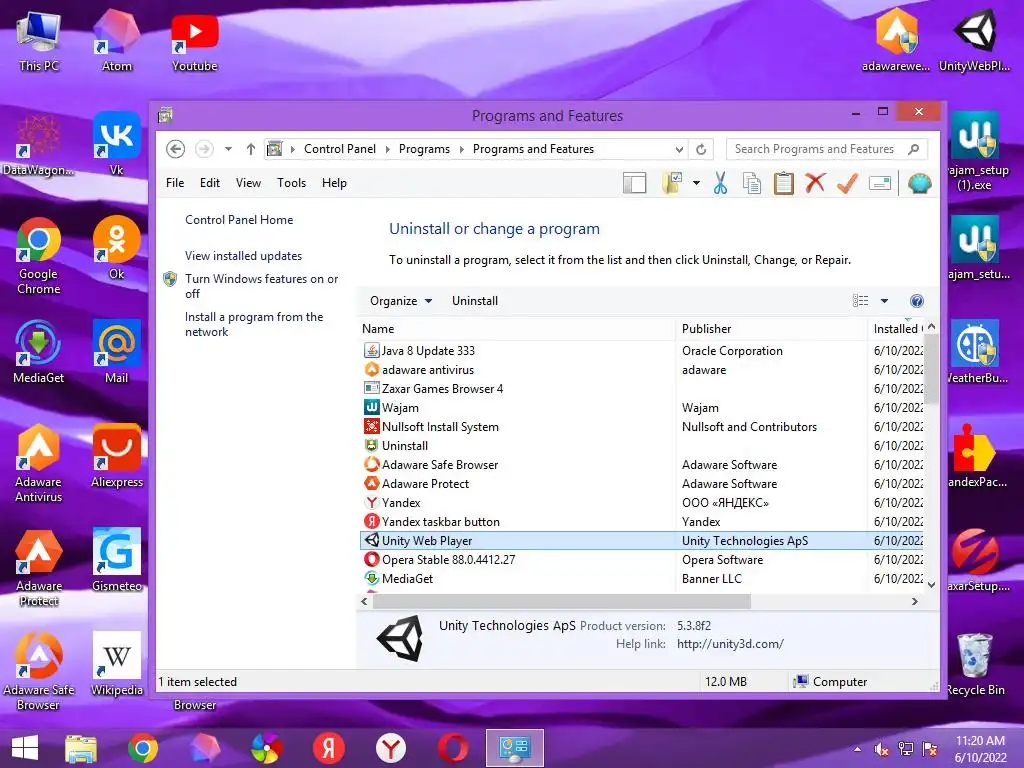Screen dimensions: 1024x768
Task: Click the scissors Cut toolbar icon
Action: point(720,184)
